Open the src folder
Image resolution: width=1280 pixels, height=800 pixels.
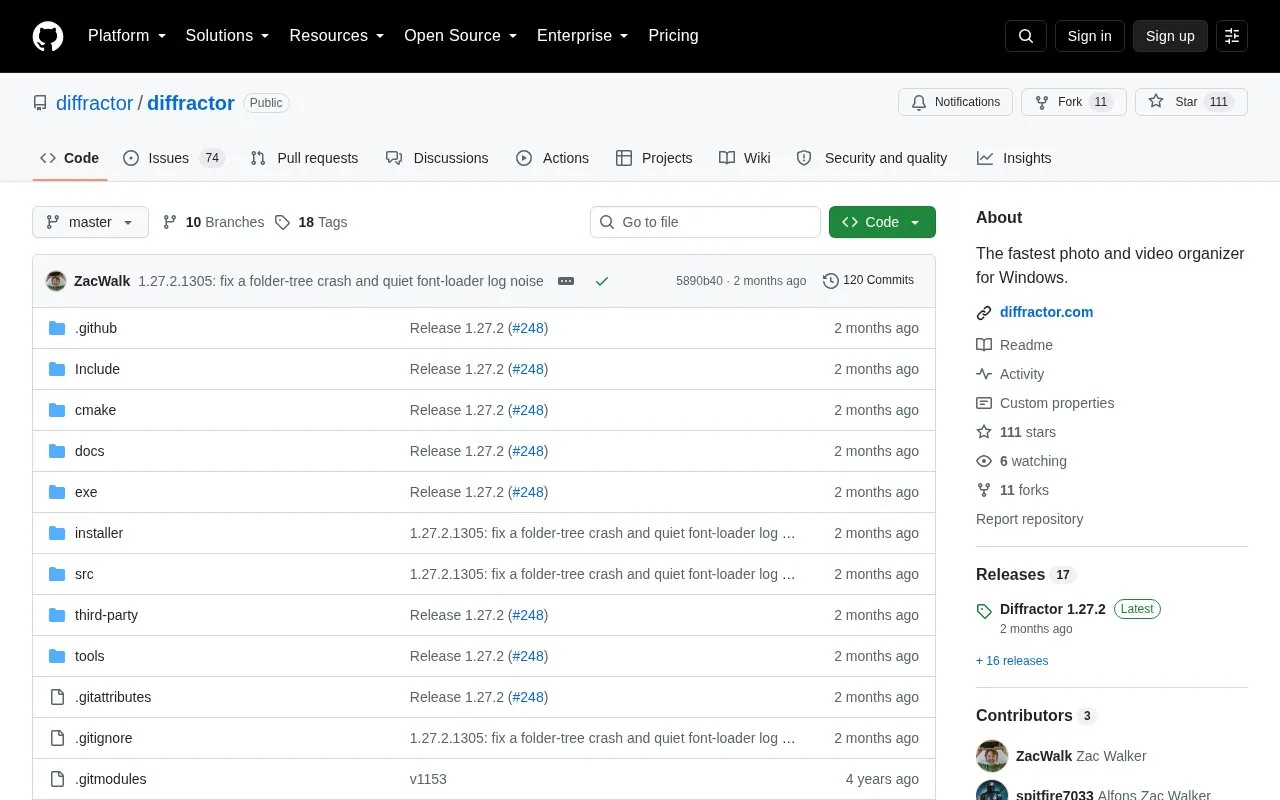pyautogui.click(x=84, y=574)
